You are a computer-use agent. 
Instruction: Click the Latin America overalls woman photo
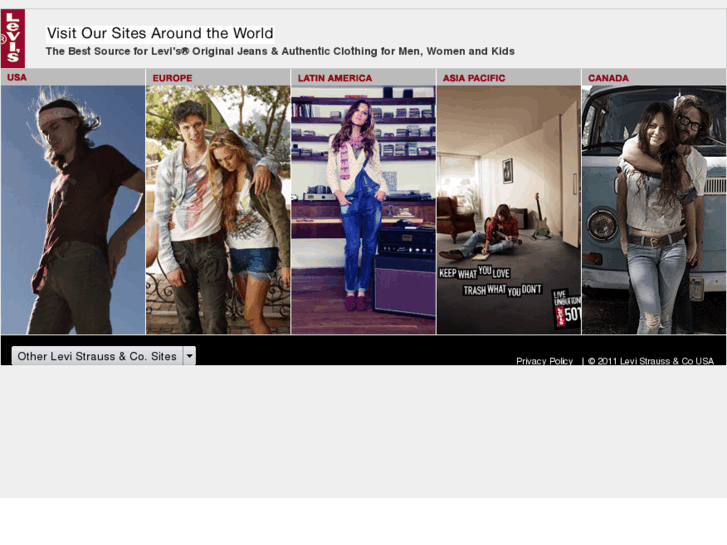tap(364, 210)
